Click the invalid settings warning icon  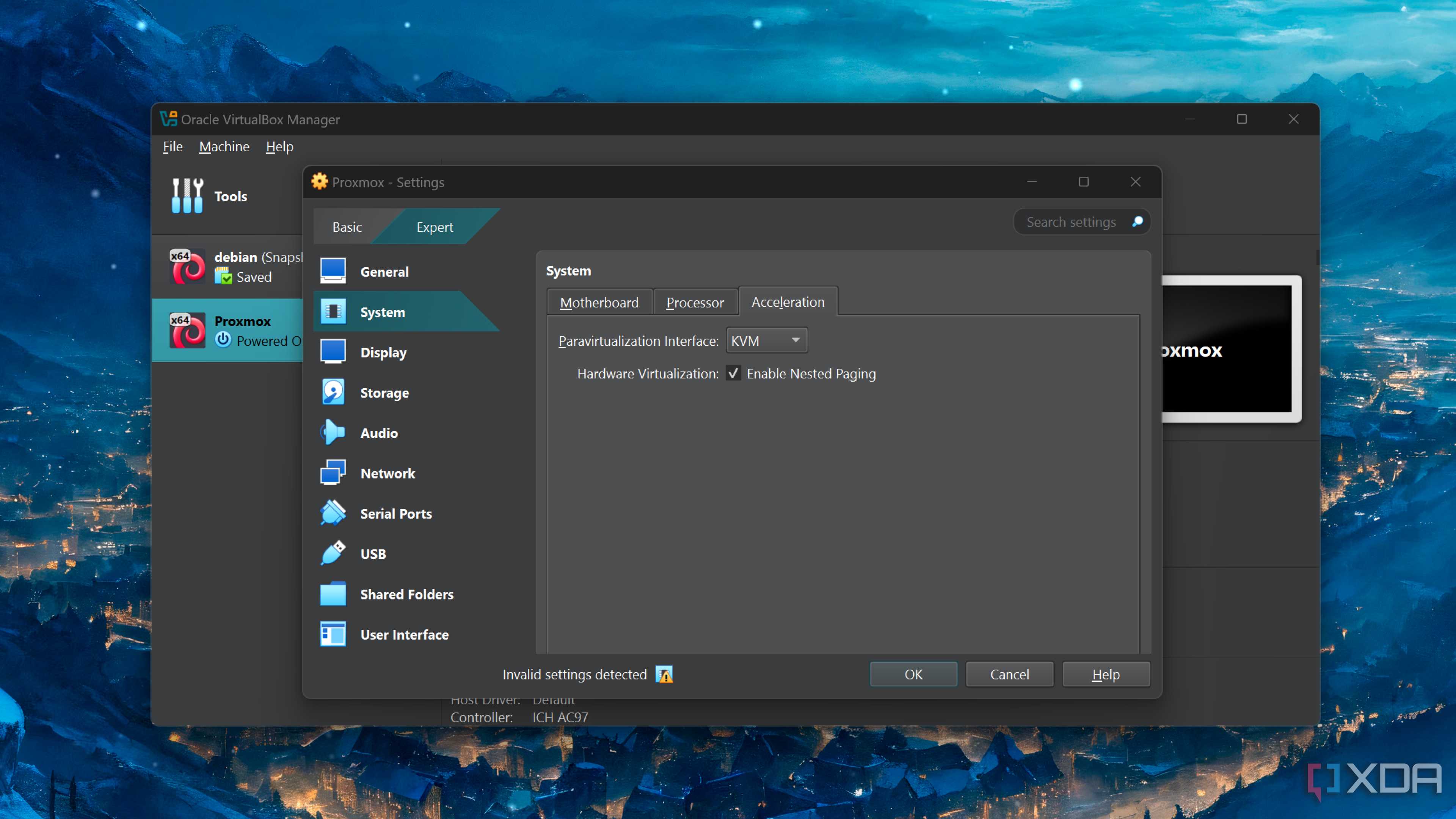pyautogui.click(x=664, y=674)
